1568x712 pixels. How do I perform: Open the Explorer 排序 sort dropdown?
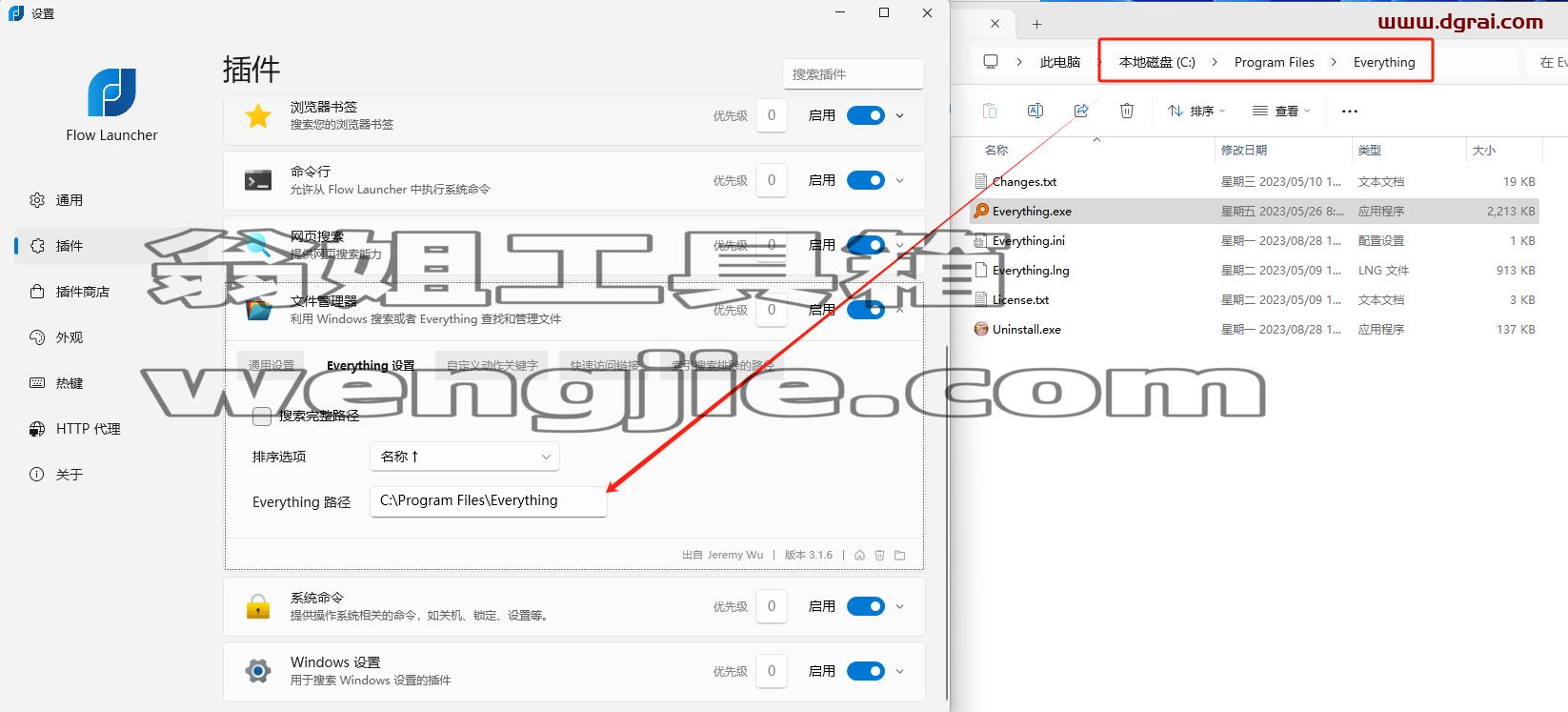pos(1196,111)
